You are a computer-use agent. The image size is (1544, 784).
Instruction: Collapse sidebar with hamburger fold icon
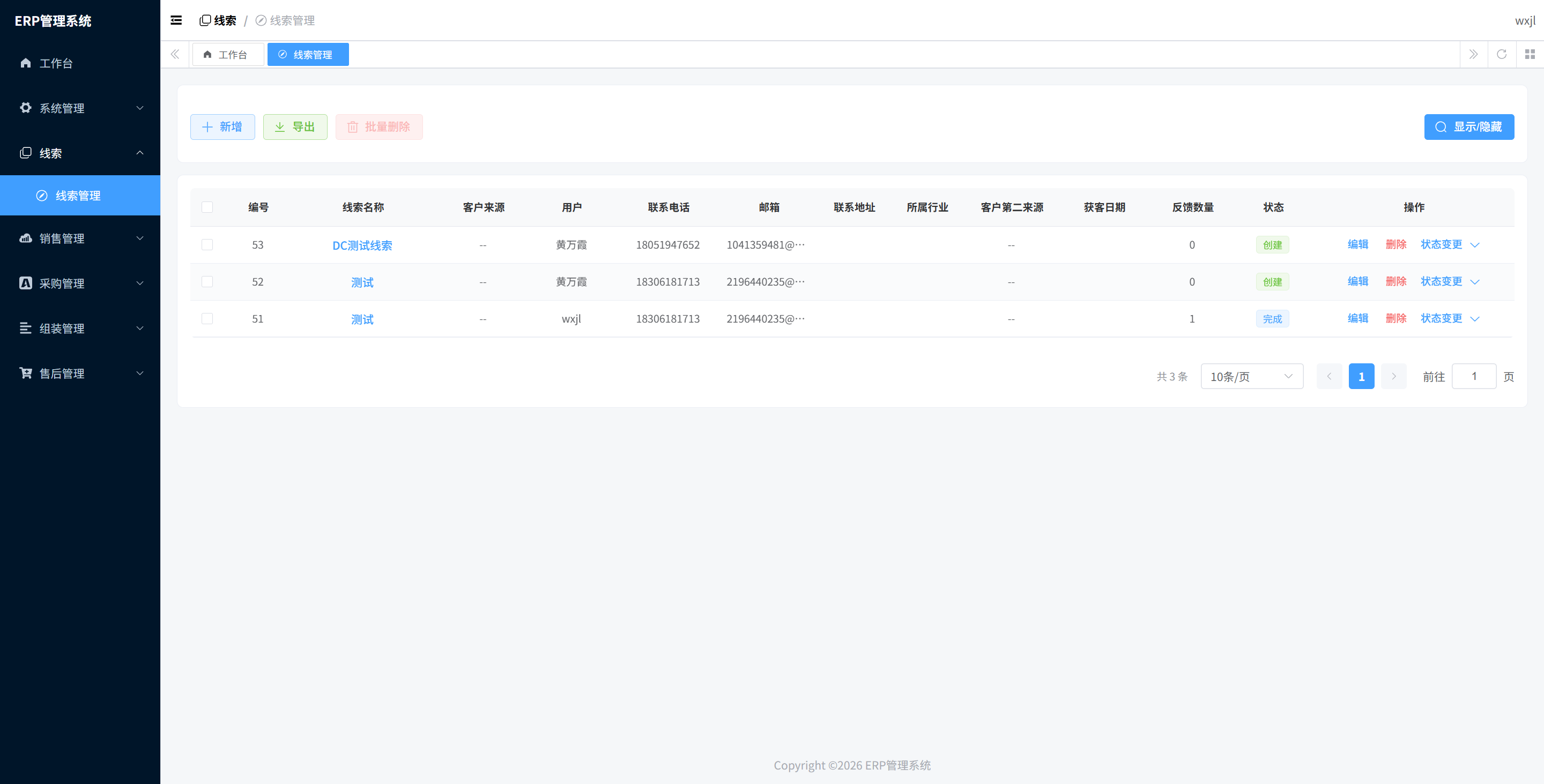coord(176,20)
